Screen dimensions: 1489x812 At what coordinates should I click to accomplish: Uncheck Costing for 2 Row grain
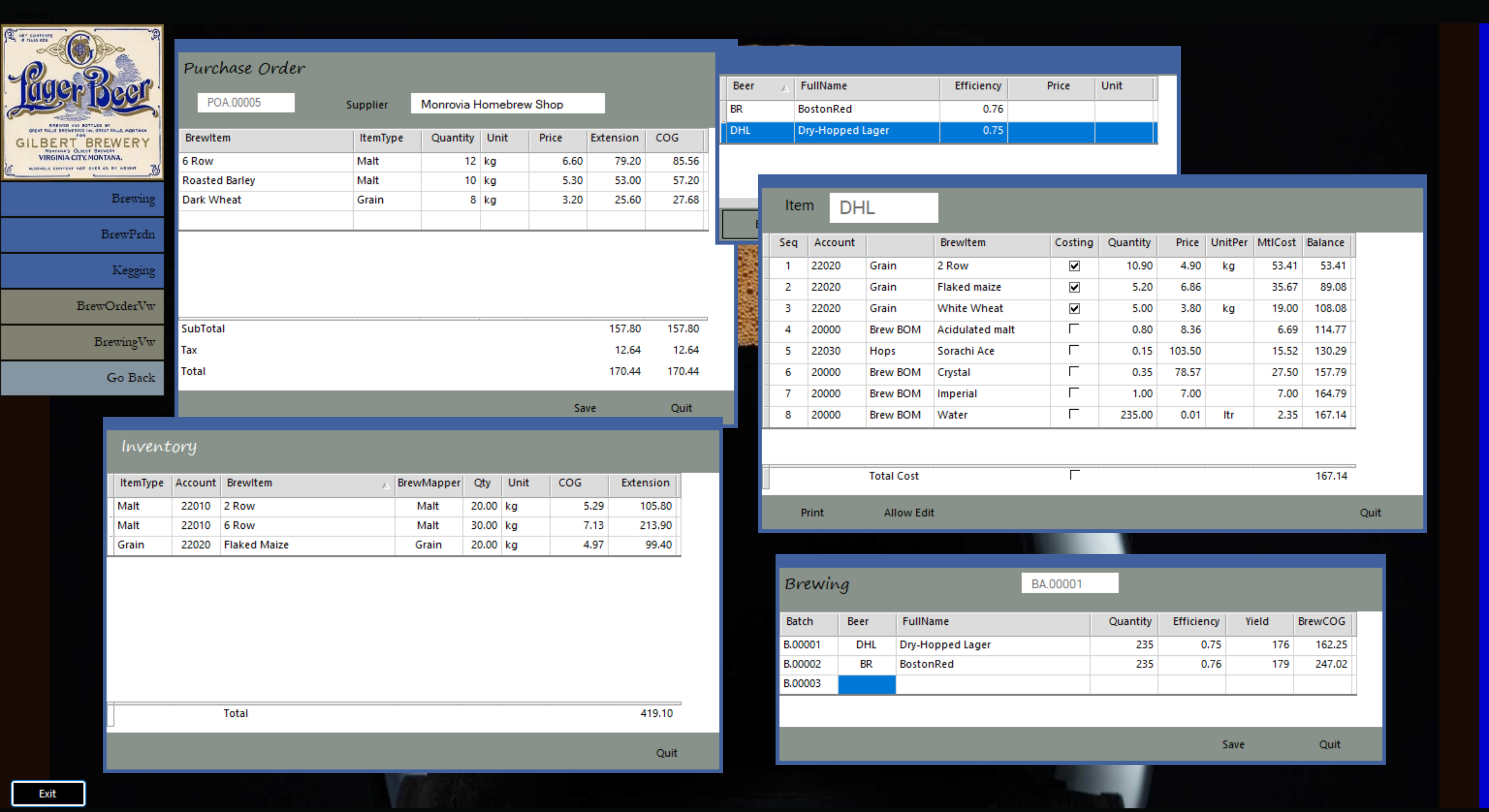(x=1074, y=266)
